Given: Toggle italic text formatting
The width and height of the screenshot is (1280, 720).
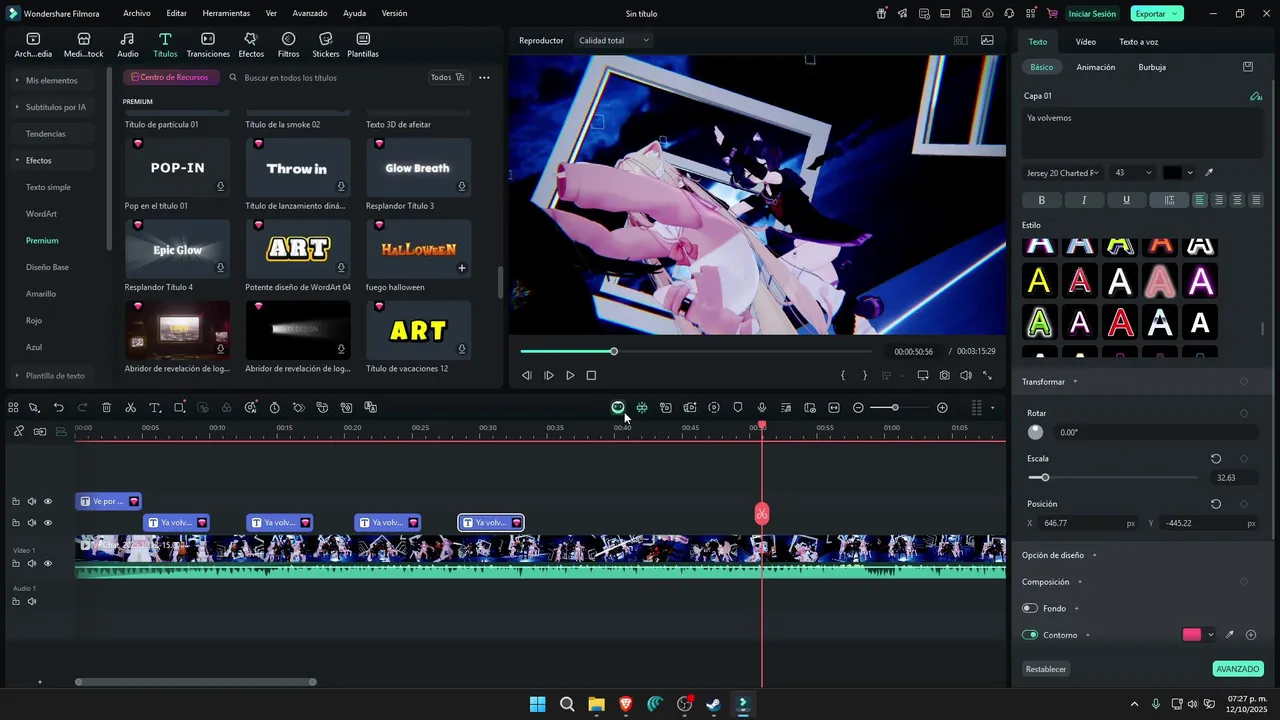Looking at the screenshot, I should click(1084, 200).
